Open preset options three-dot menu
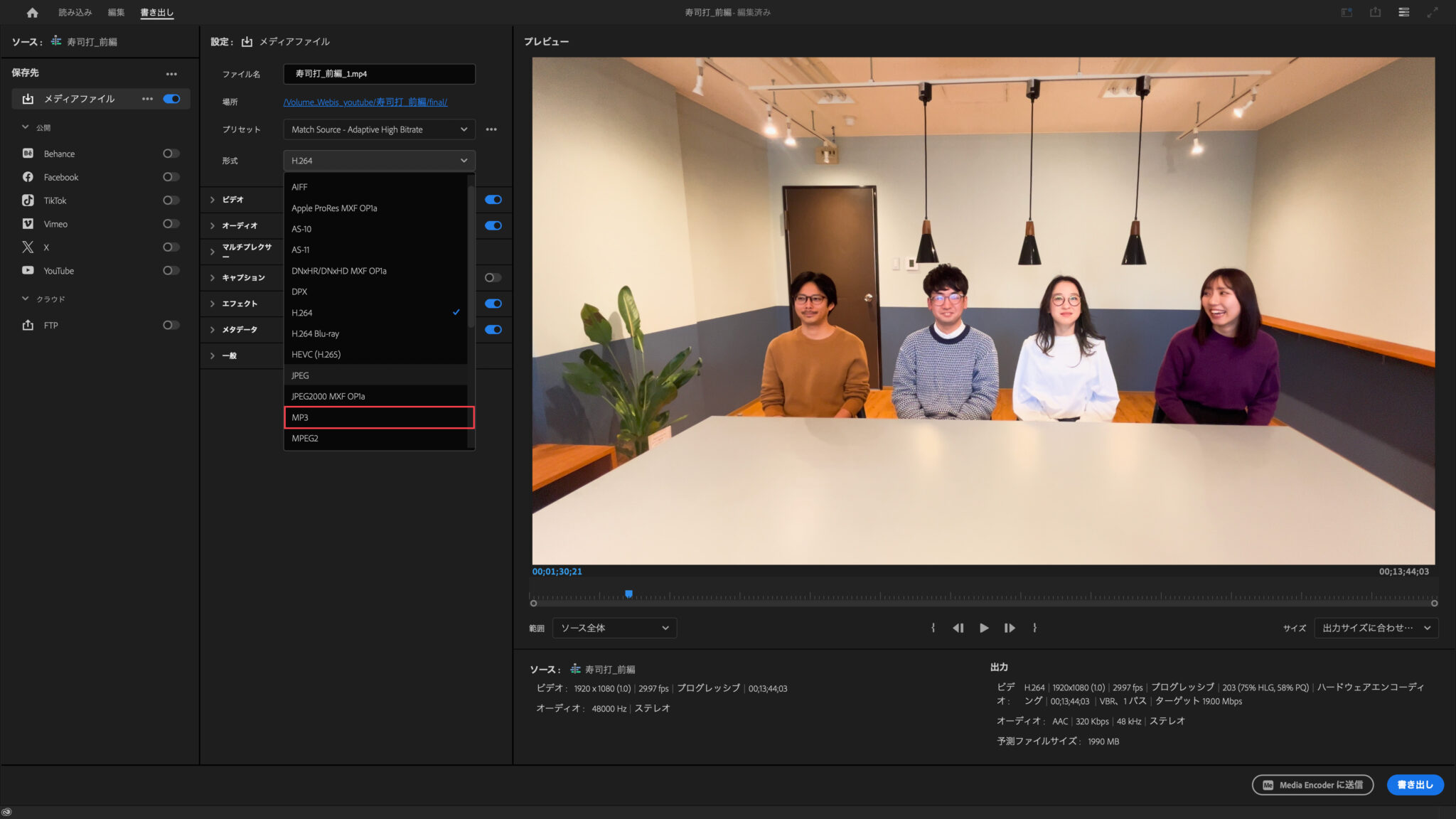 (491, 129)
